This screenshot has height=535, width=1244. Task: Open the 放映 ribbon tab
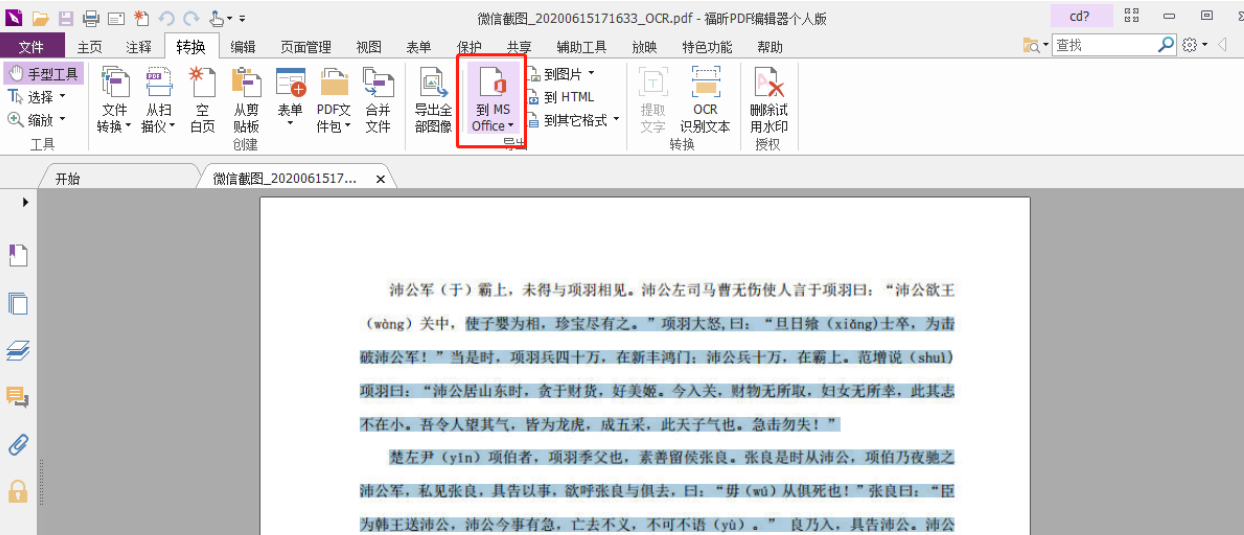645,47
